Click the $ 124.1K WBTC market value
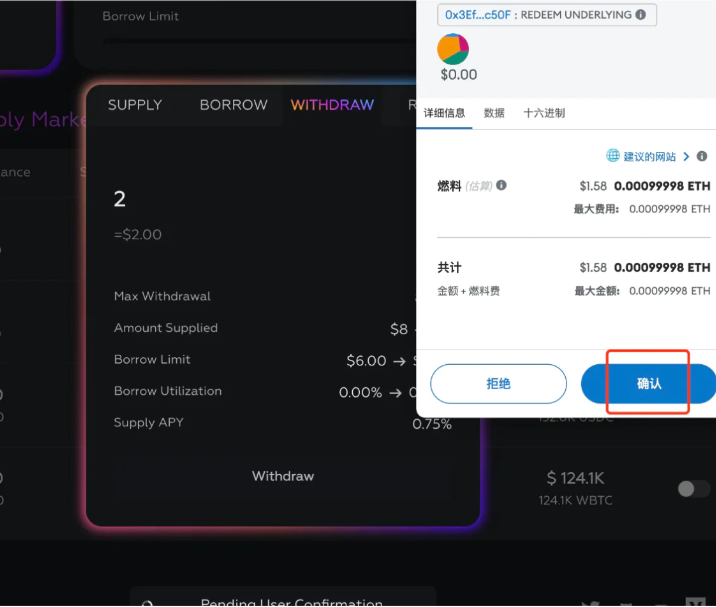Viewport: 716px width, 607px height. coord(575,478)
